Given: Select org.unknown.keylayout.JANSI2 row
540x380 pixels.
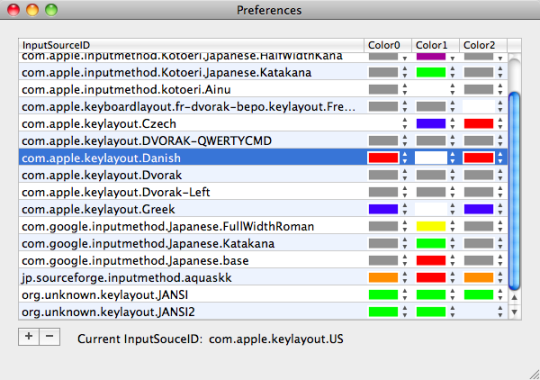Looking at the screenshot, I should (x=263, y=312).
